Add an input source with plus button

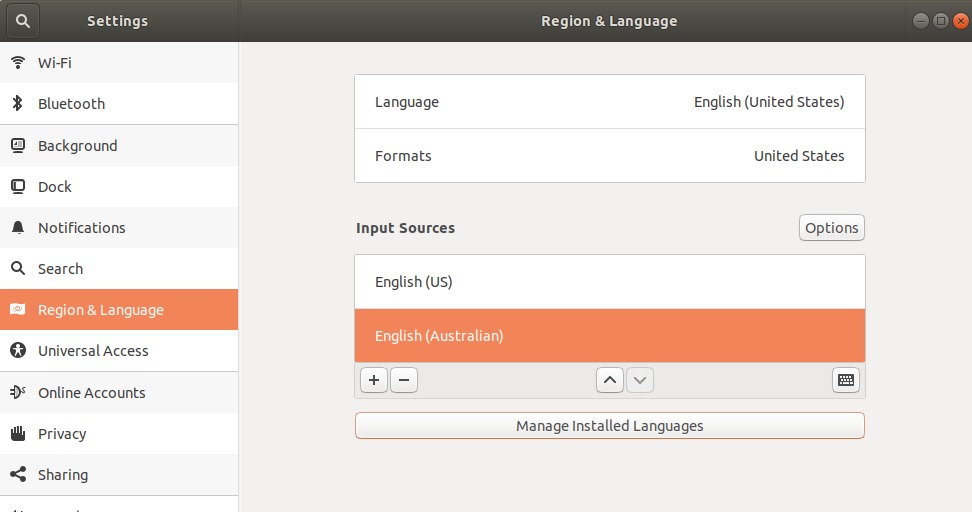(374, 380)
